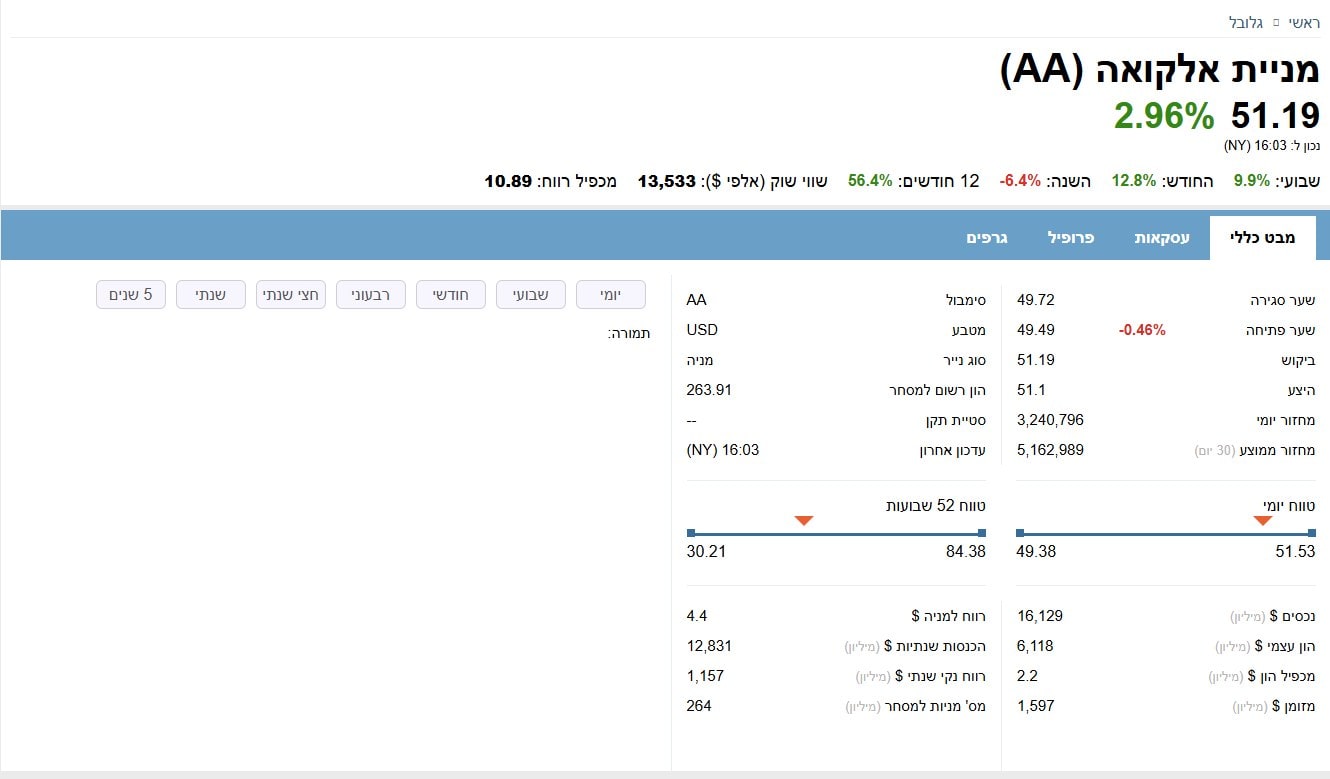
Task: Click the stock title 'מניית אלקואה (AA)'
Action: 1160,69
